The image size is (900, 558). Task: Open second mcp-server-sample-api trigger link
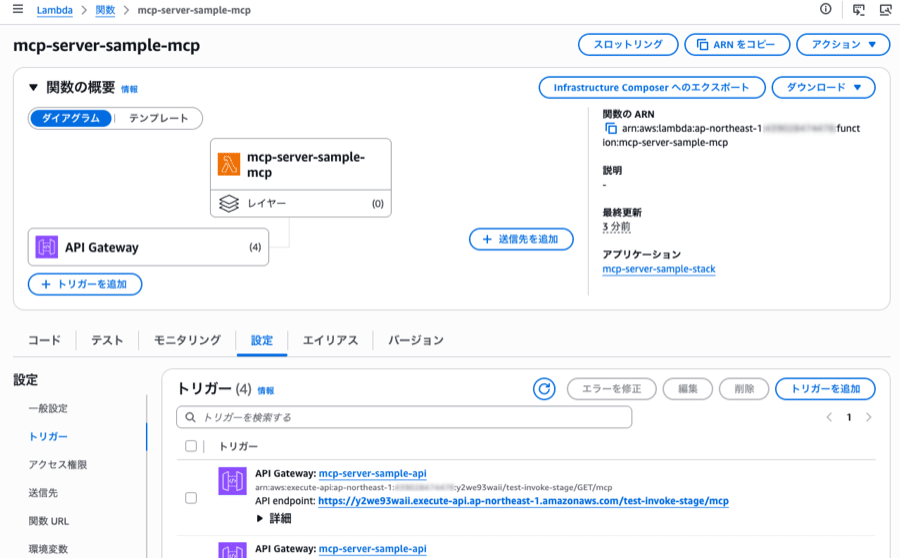click(x=373, y=548)
